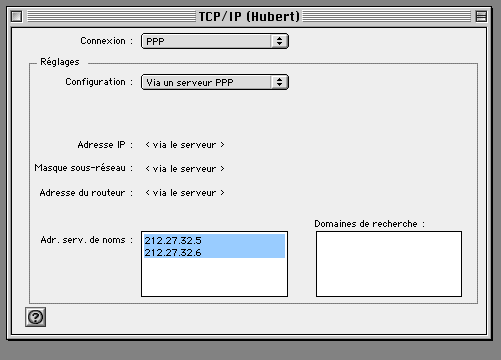The image size is (501, 360).
Task: Click the Domaines de recherche field
Action: coord(389,264)
